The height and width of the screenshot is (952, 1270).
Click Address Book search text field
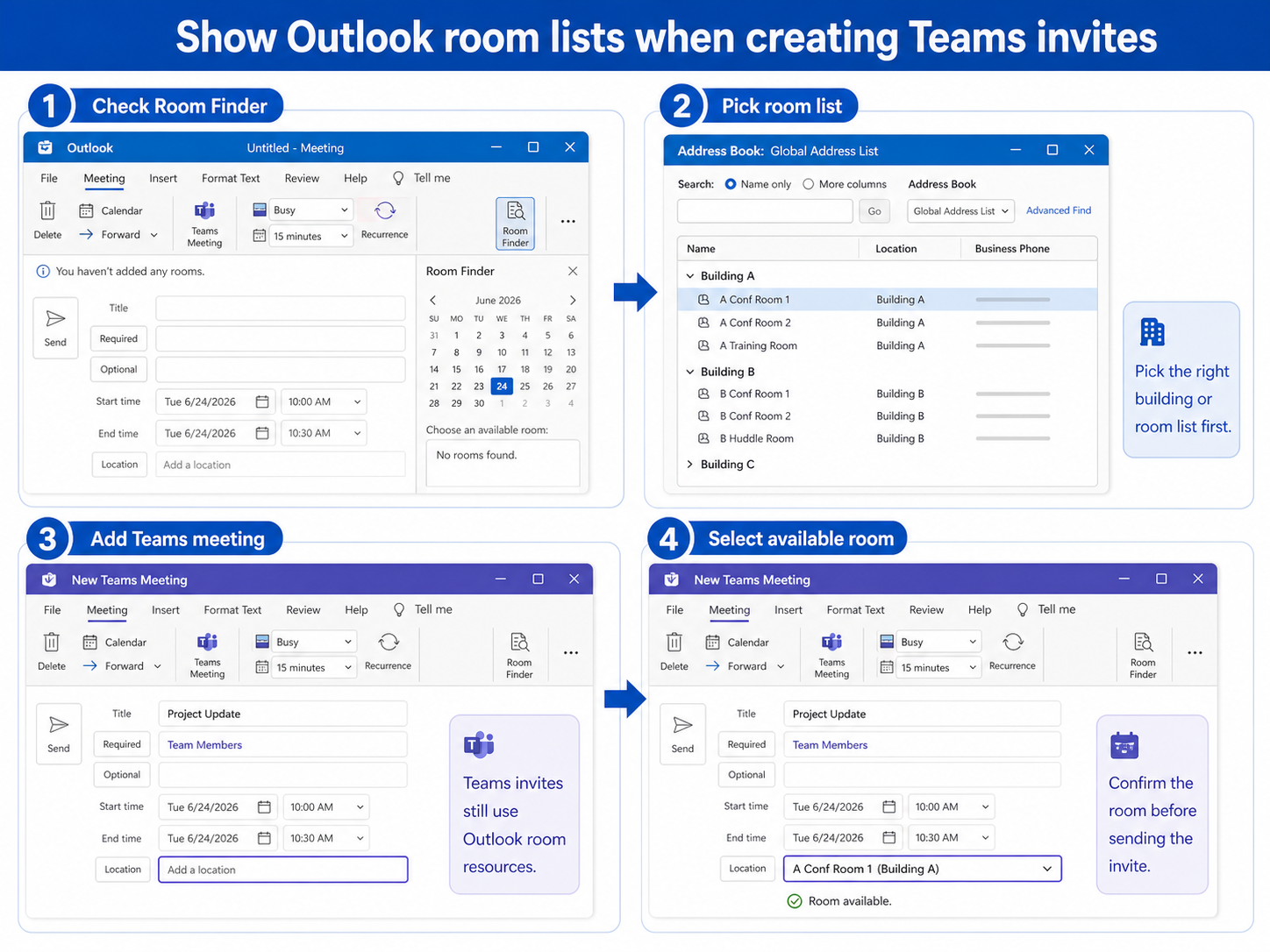[x=765, y=211]
